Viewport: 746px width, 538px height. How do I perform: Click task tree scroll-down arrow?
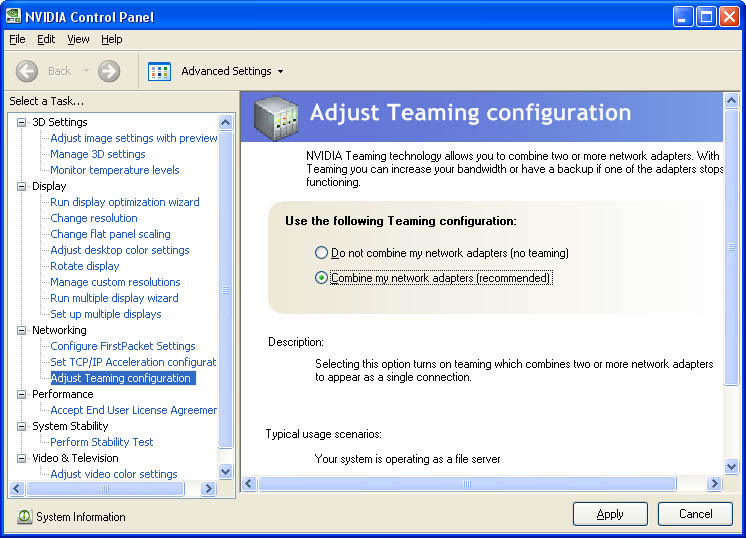226,472
